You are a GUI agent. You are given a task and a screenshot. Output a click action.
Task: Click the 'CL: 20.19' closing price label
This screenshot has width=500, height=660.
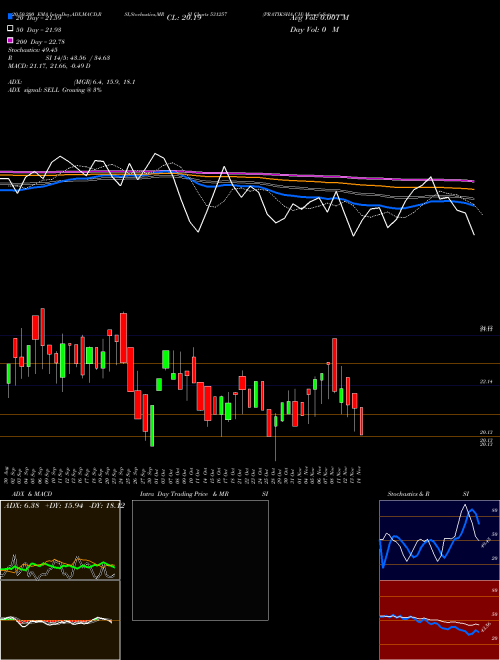[184, 18]
